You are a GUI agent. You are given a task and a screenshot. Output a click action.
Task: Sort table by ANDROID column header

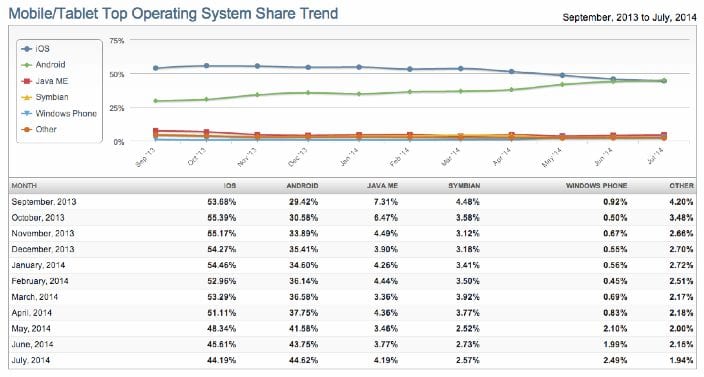[302, 185]
